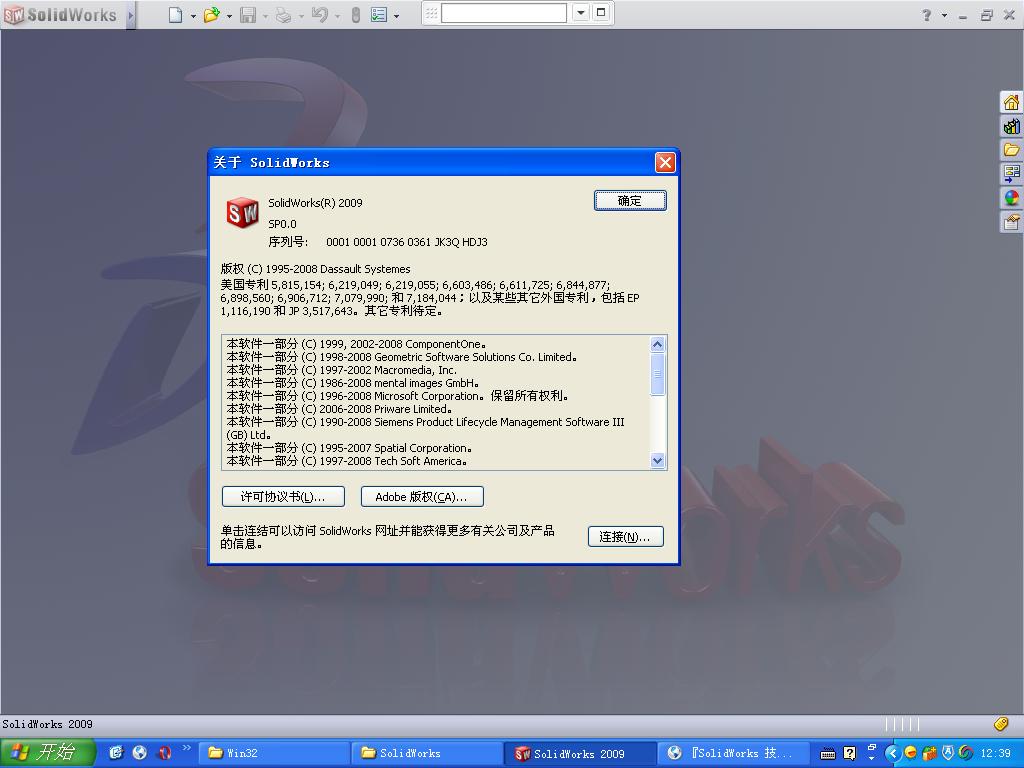
Task: Click the Undo arrow icon
Action: [x=319, y=14]
